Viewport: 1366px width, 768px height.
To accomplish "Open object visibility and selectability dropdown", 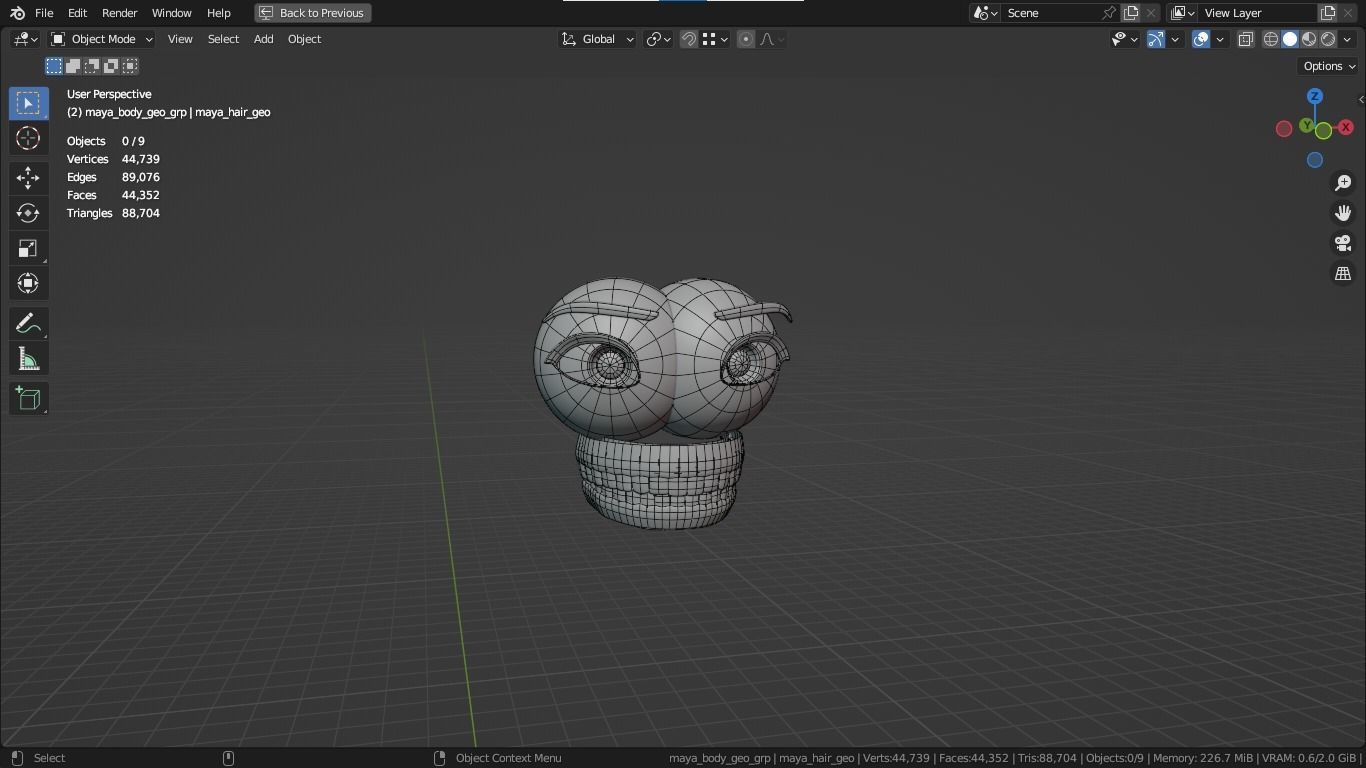I will pyautogui.click(x=1125, y=39).
